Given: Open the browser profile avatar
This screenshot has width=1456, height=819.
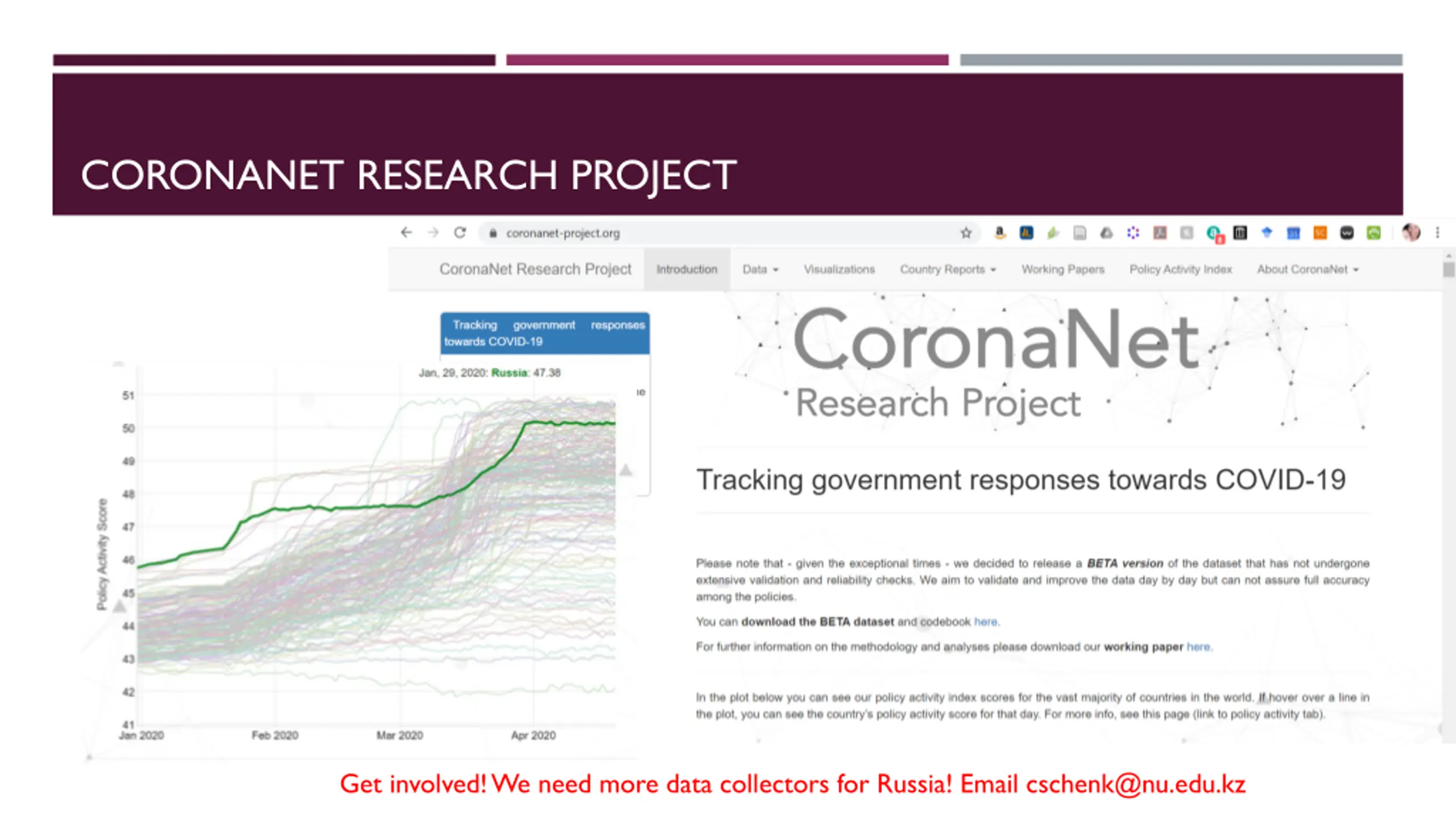Looking at the screenshot, I should click(1411, 233).
